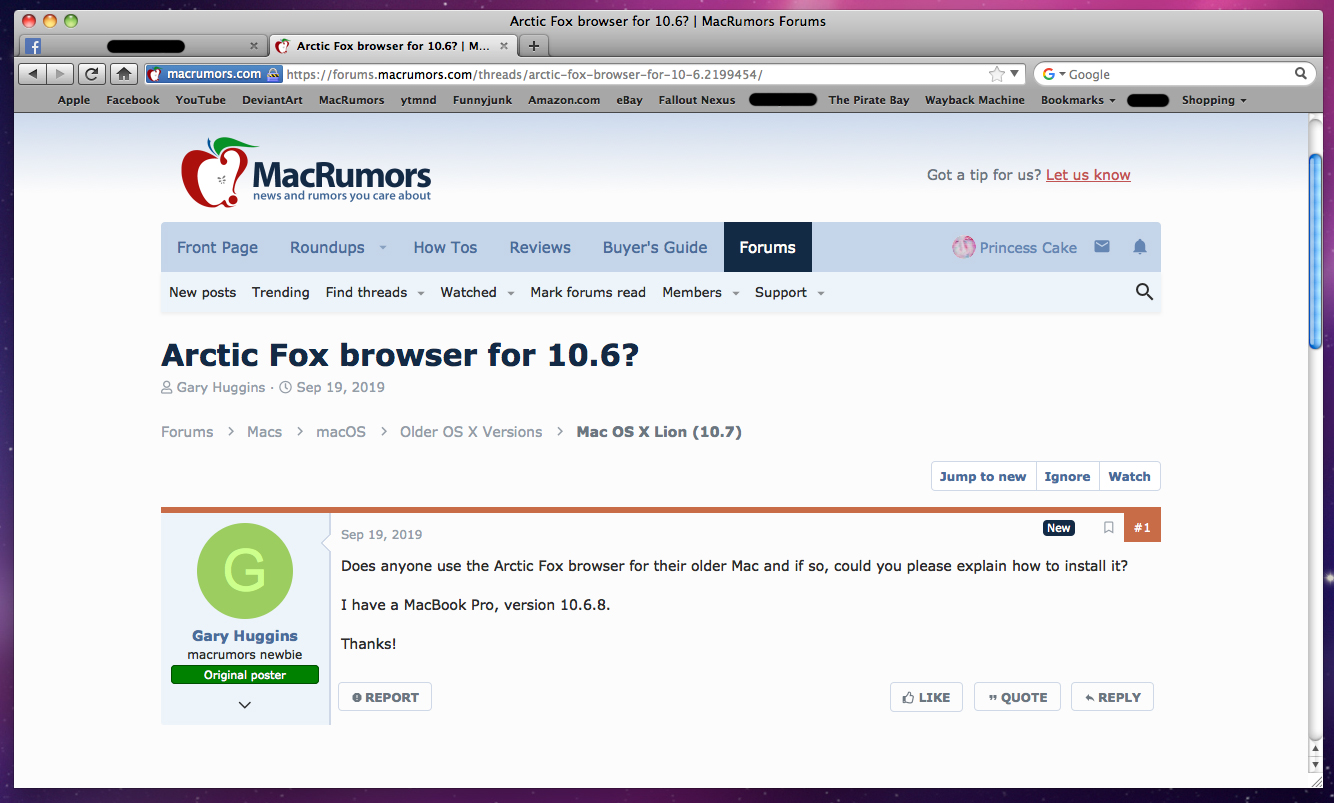Click the thread author Gary Huggins under title

point(221,387)
